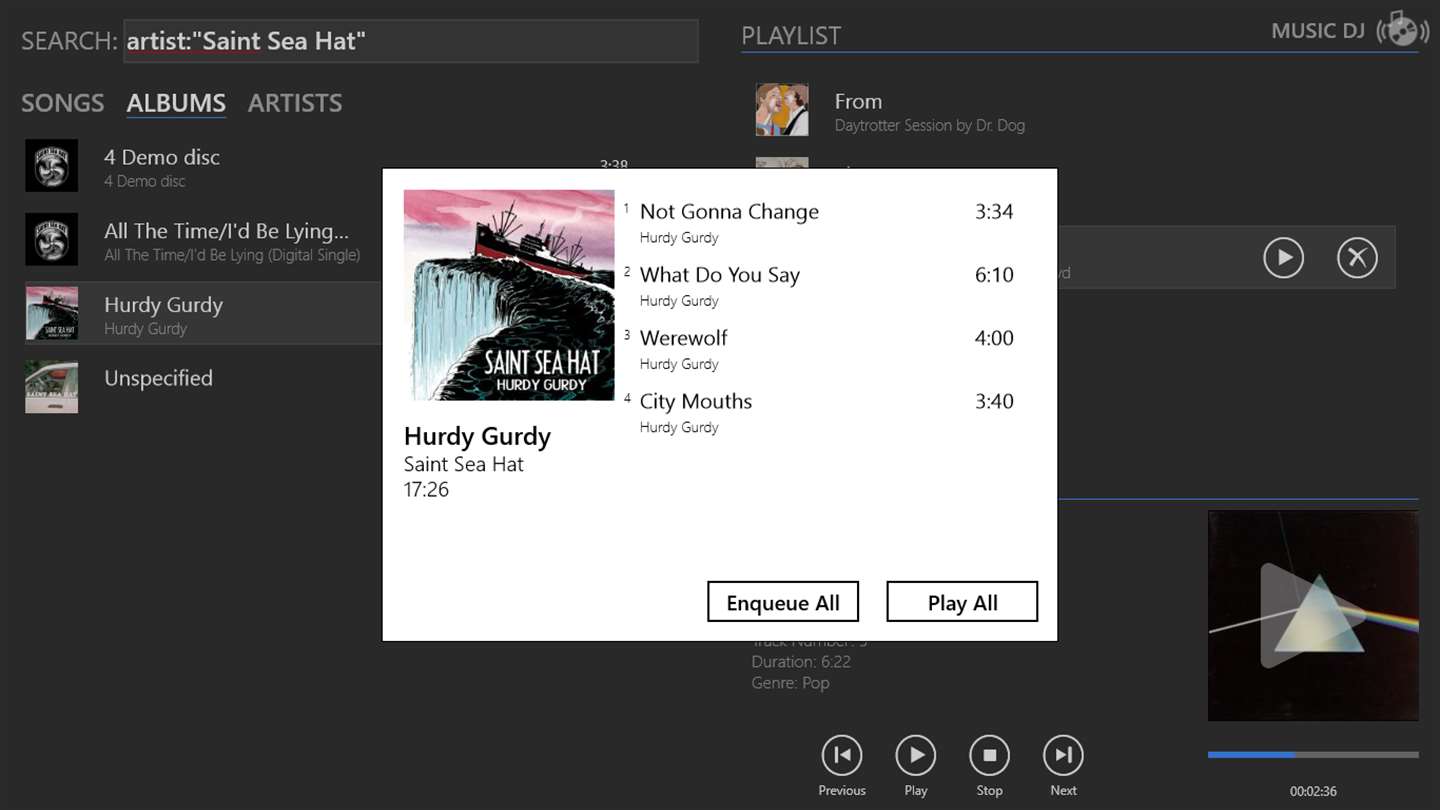Click the Saint Sea Hat artist name
The height and width of the screenshot is (810, 1440).
464,464
